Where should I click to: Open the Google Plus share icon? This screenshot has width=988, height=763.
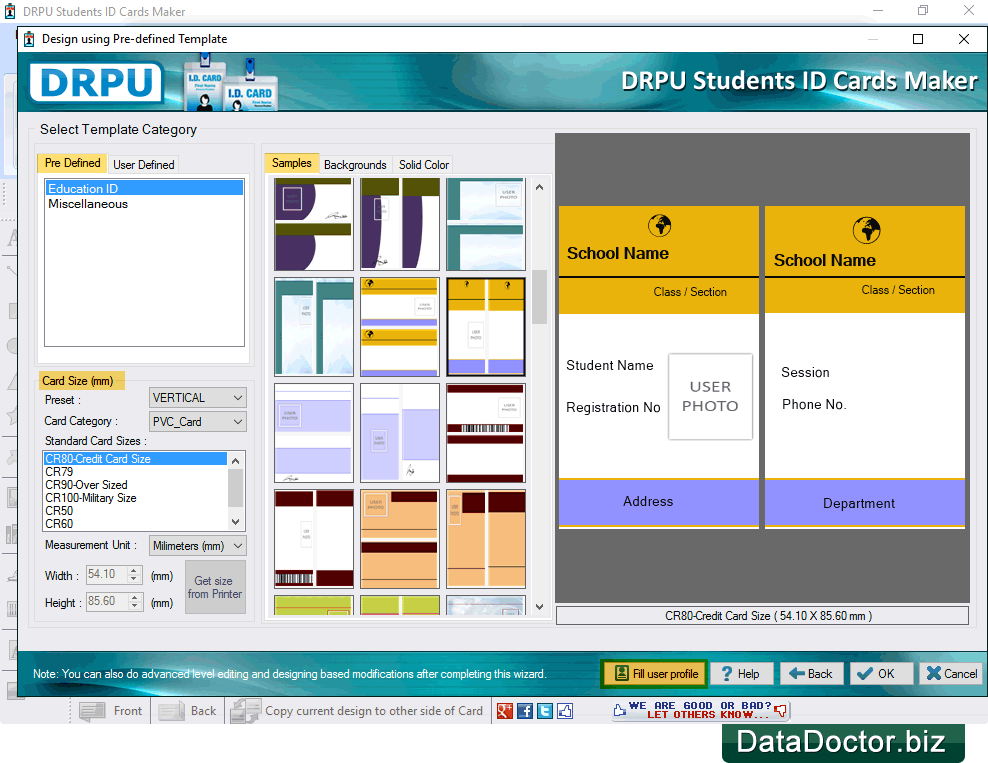click(505, 711)
